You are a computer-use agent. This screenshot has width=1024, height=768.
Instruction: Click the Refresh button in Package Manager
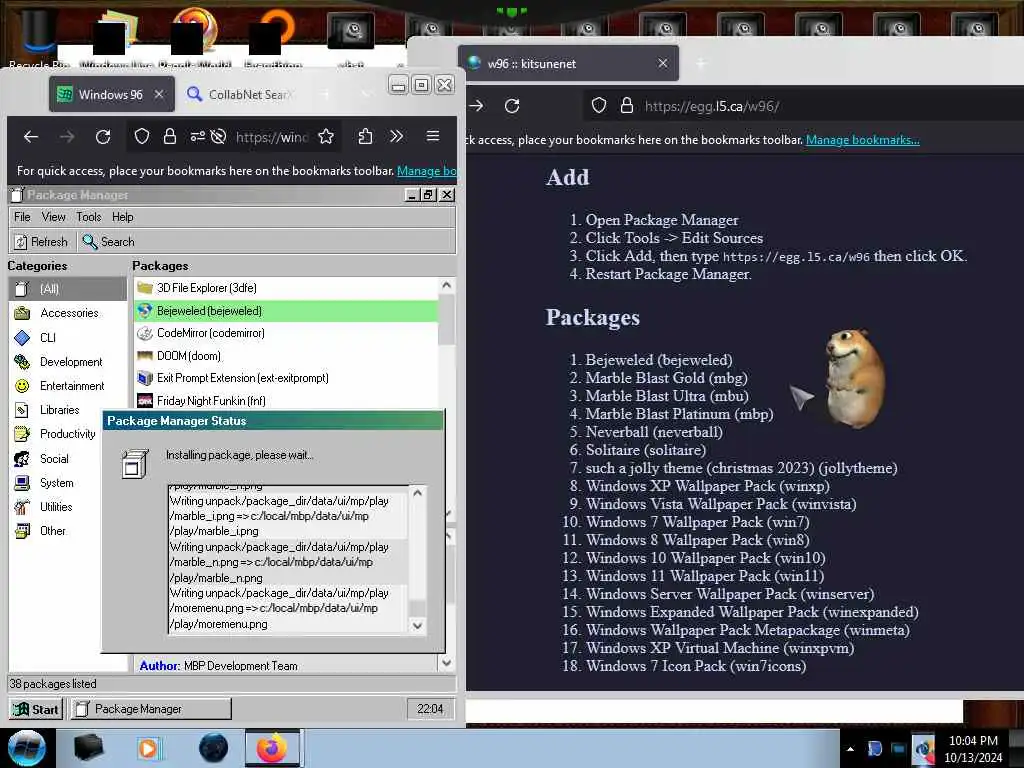[40, 242]
